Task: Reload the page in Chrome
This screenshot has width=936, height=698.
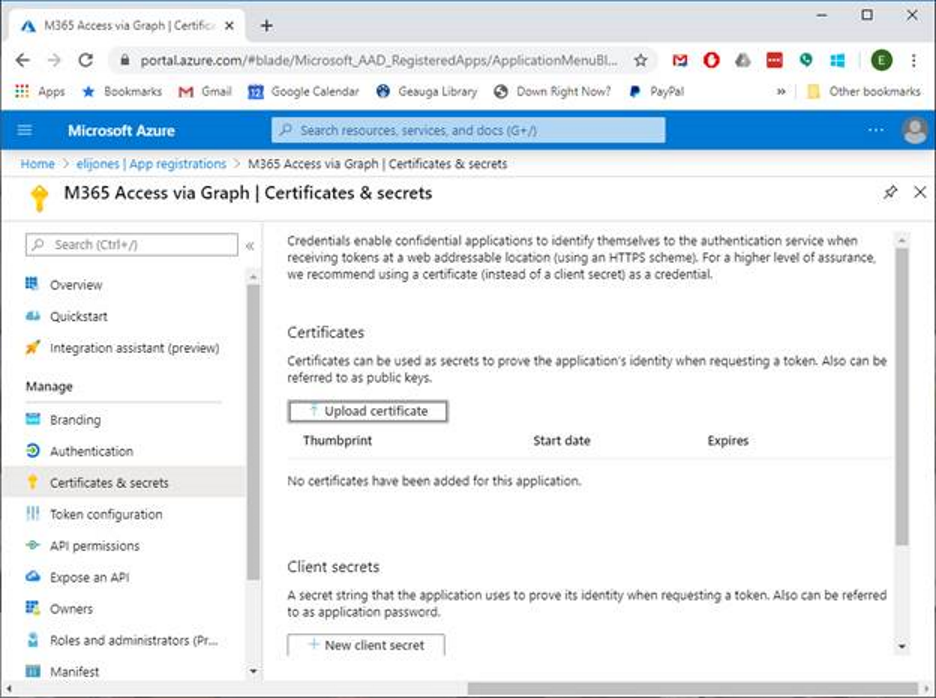Action: pyautogui.click(x=85, y=60)
